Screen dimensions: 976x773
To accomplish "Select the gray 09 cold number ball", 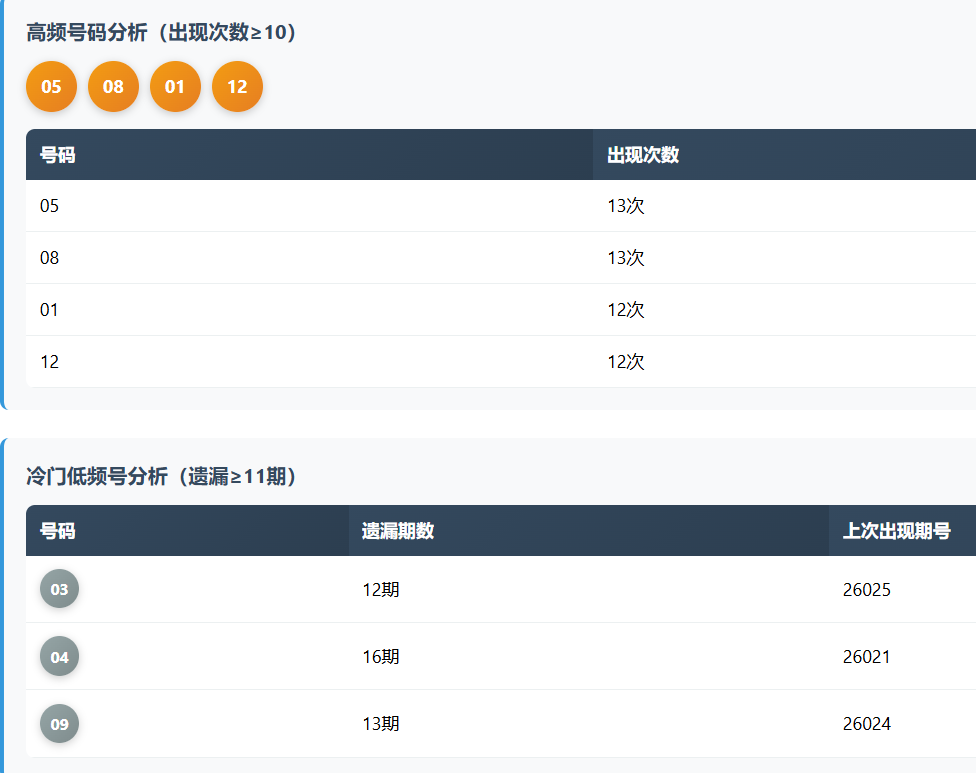I will 59,724.
